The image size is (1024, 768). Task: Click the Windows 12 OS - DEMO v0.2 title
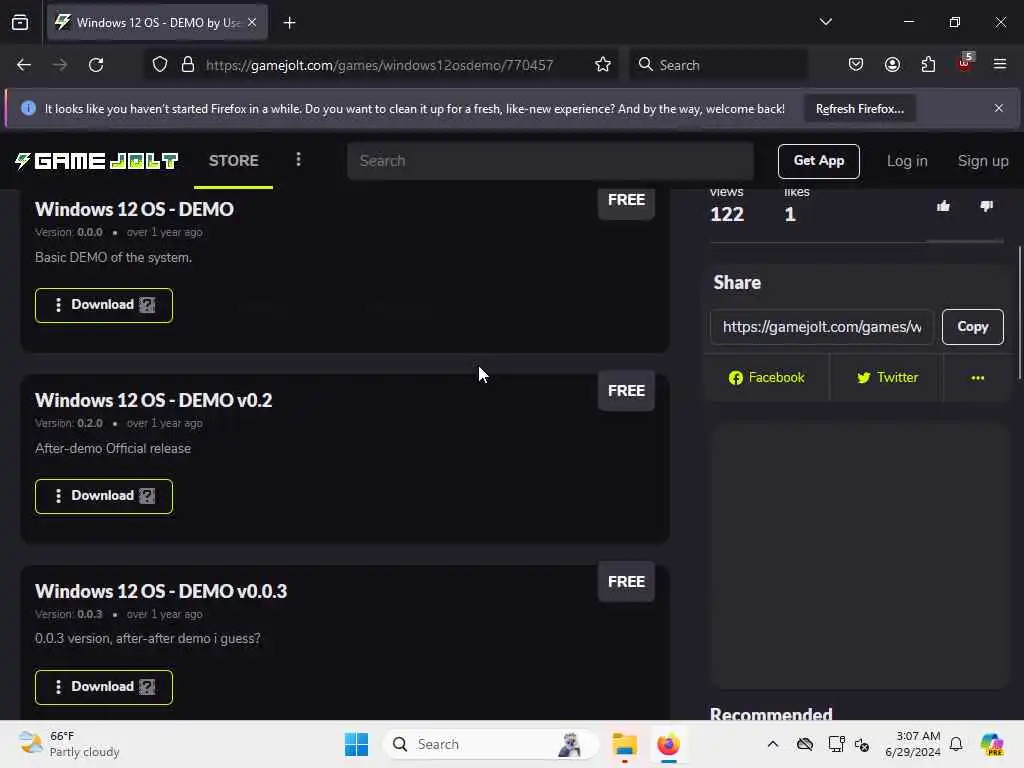(153, 400)
